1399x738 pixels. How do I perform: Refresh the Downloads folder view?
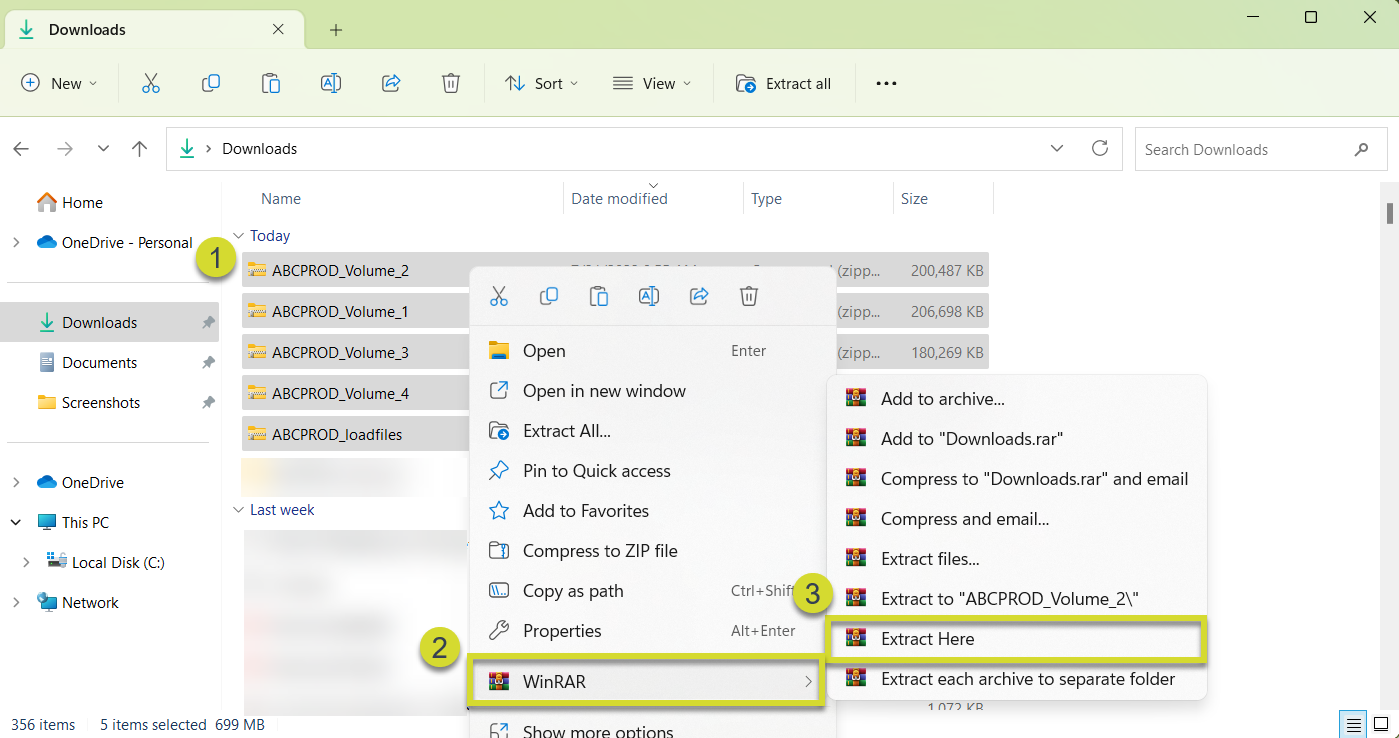[x=1100, y=149]
